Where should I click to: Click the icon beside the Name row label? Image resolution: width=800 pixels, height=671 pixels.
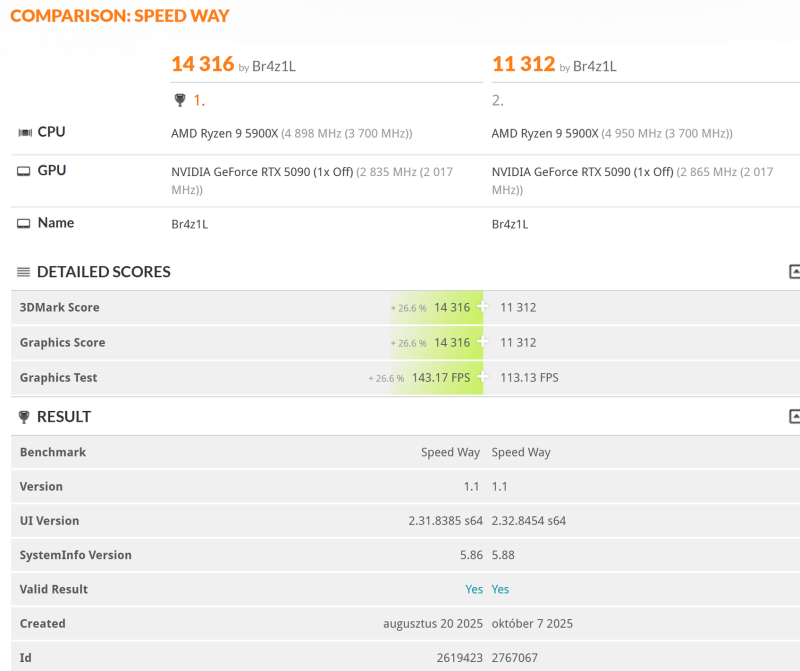click(x=25, y=223)
